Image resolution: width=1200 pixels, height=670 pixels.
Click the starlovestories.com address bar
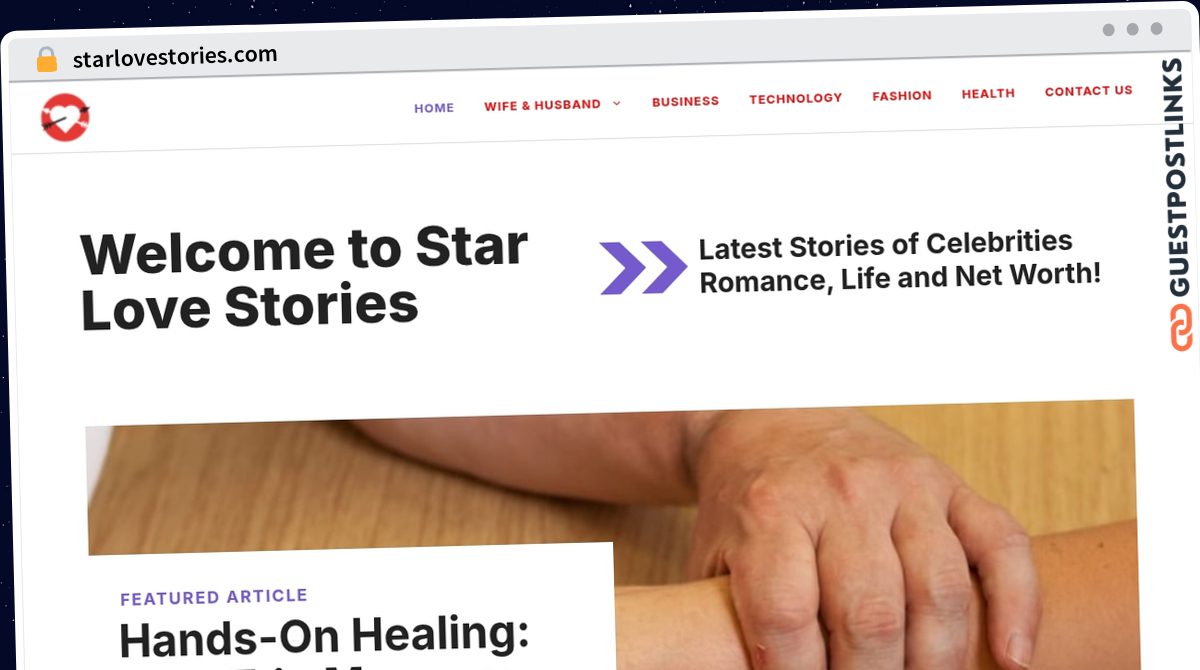point(175,57)
